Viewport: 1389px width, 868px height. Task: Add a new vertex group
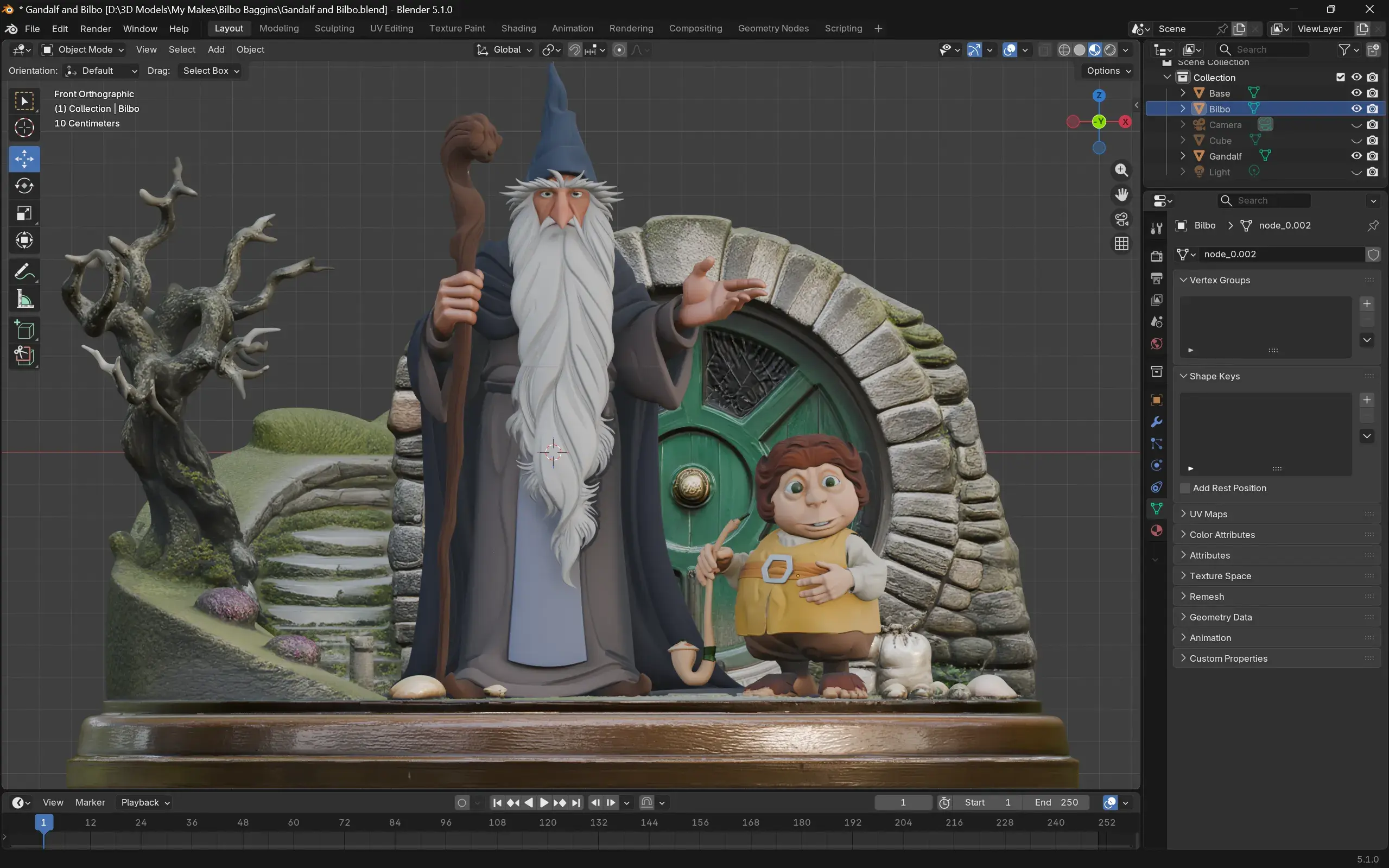[1367, 303]
